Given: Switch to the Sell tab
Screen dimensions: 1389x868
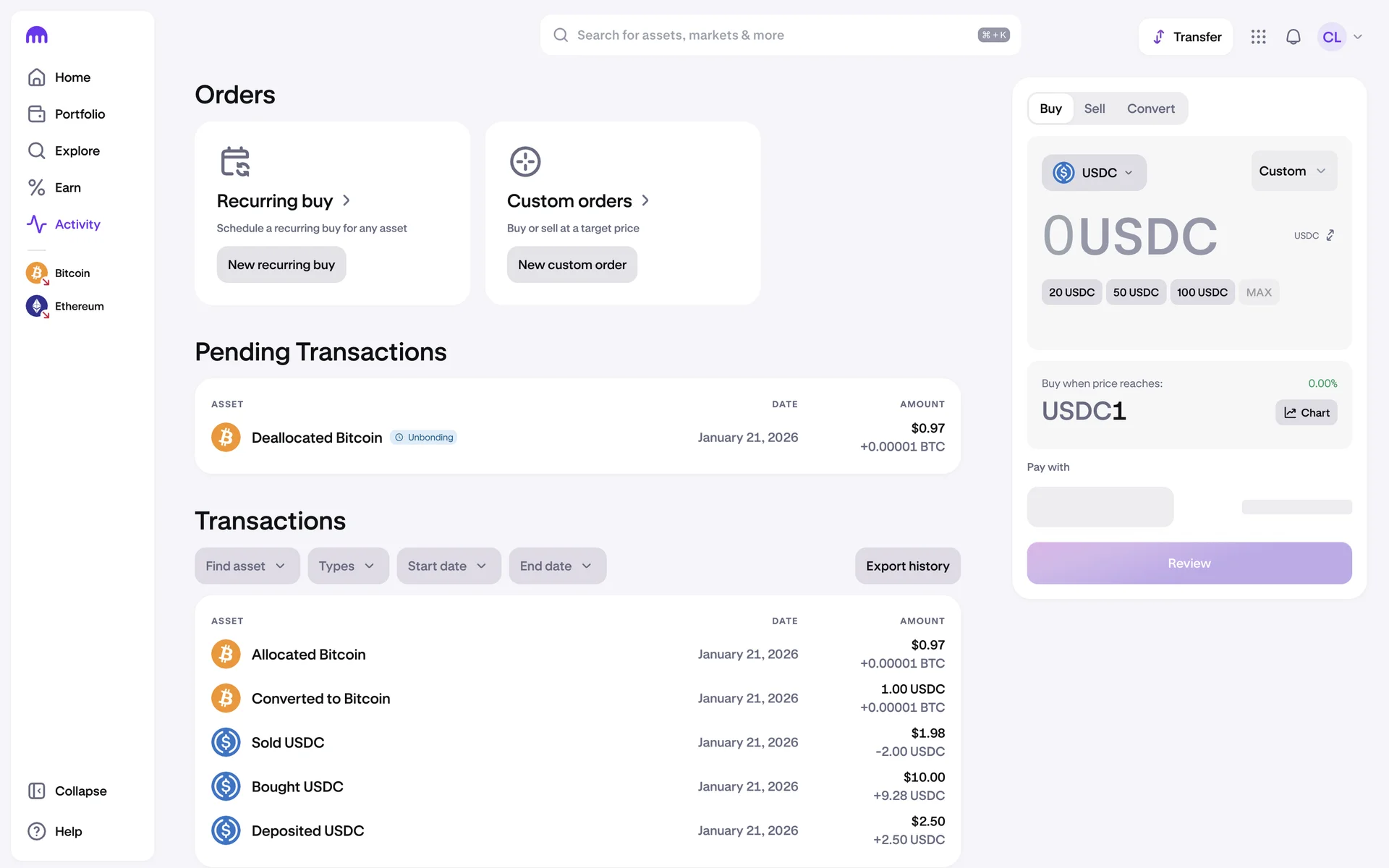Looking at the screenshot, I should pyautogui.click(x=1094, y=109).
